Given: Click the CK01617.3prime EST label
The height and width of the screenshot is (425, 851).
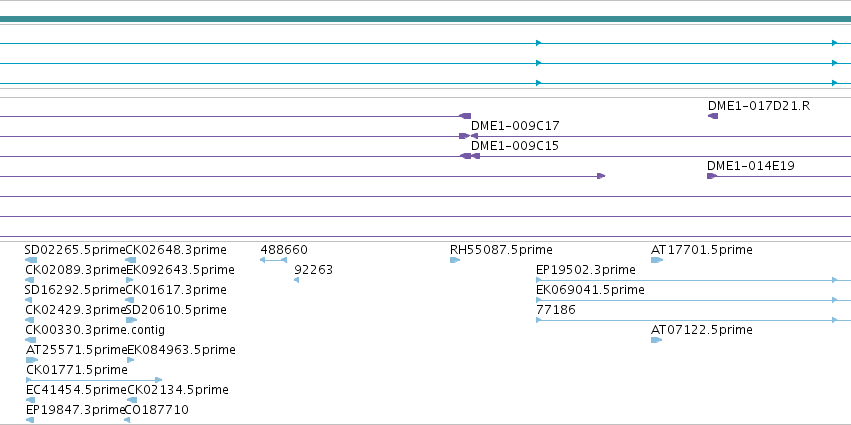Looking at the screenshot, I should [x=176, y=290].
